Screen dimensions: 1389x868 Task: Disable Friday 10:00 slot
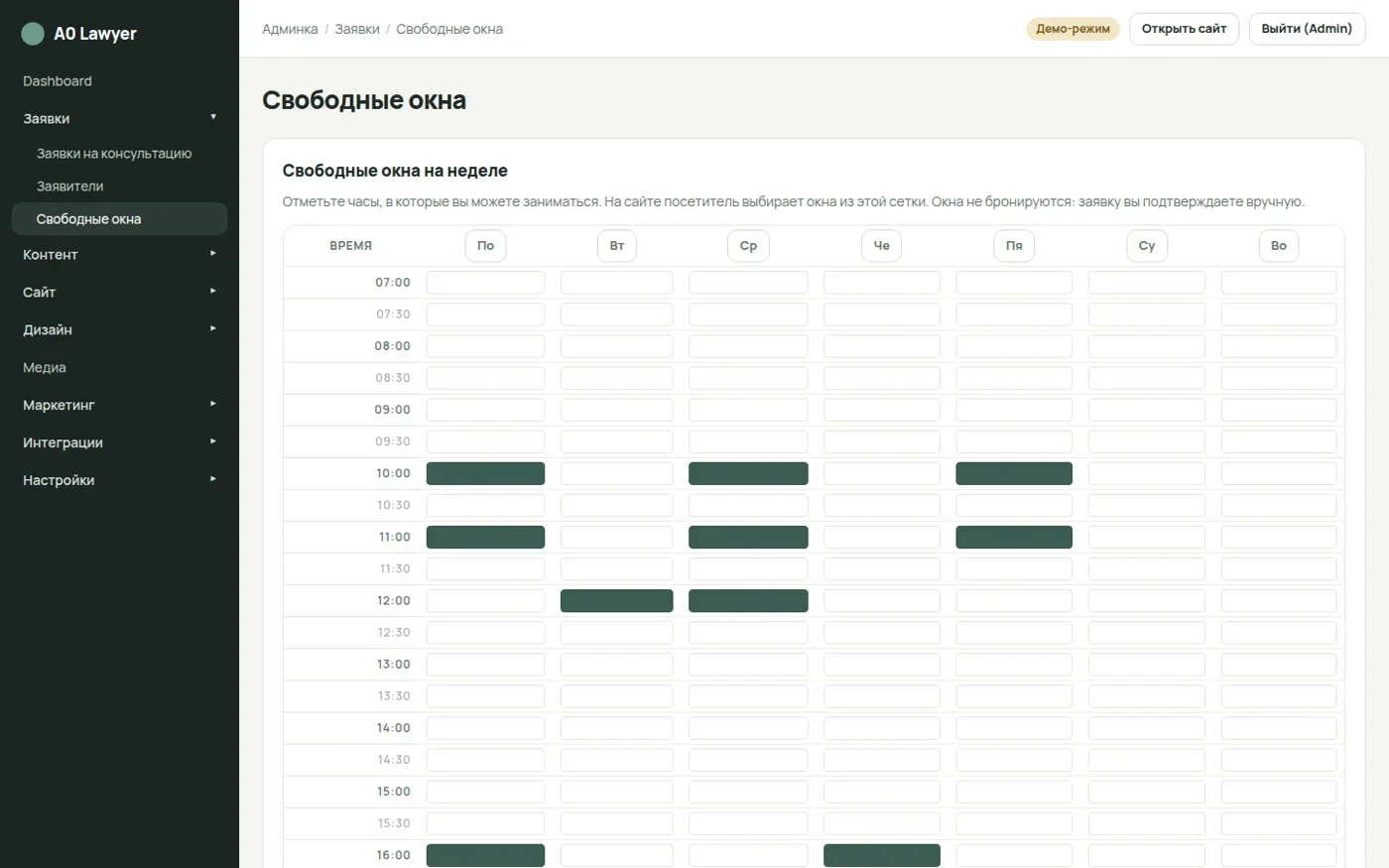[x=1014, y=474]
